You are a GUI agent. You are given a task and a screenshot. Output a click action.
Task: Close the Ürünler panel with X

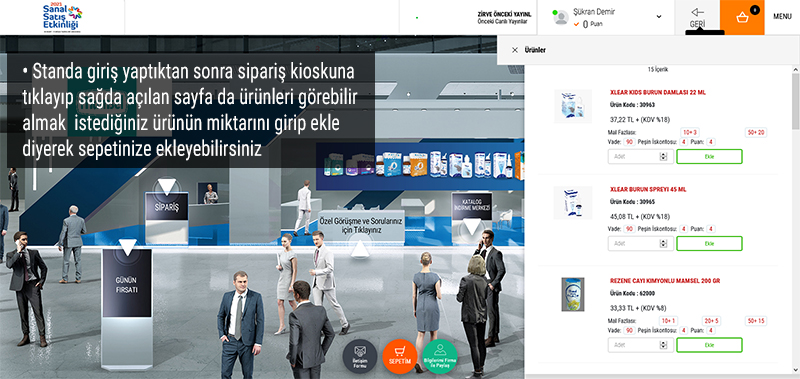tap(515, 50)
